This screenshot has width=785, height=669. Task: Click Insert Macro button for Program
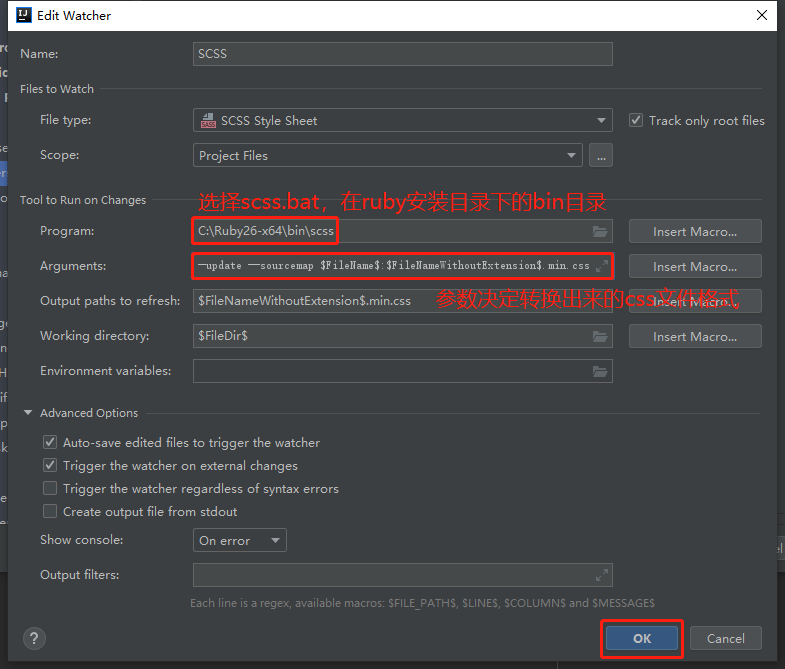point(695,231)
